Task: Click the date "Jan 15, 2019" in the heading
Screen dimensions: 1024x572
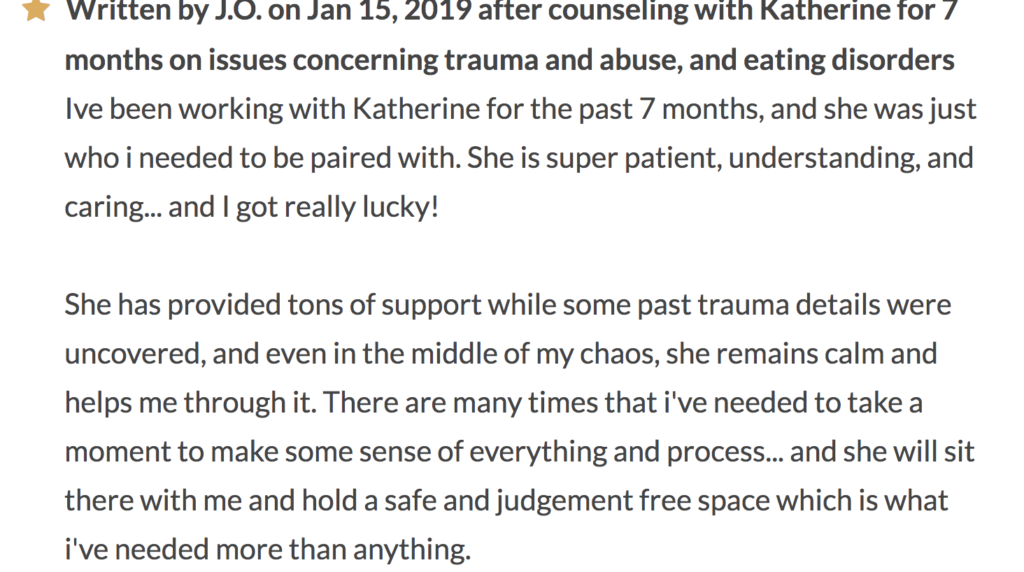Action: (389, 10)
